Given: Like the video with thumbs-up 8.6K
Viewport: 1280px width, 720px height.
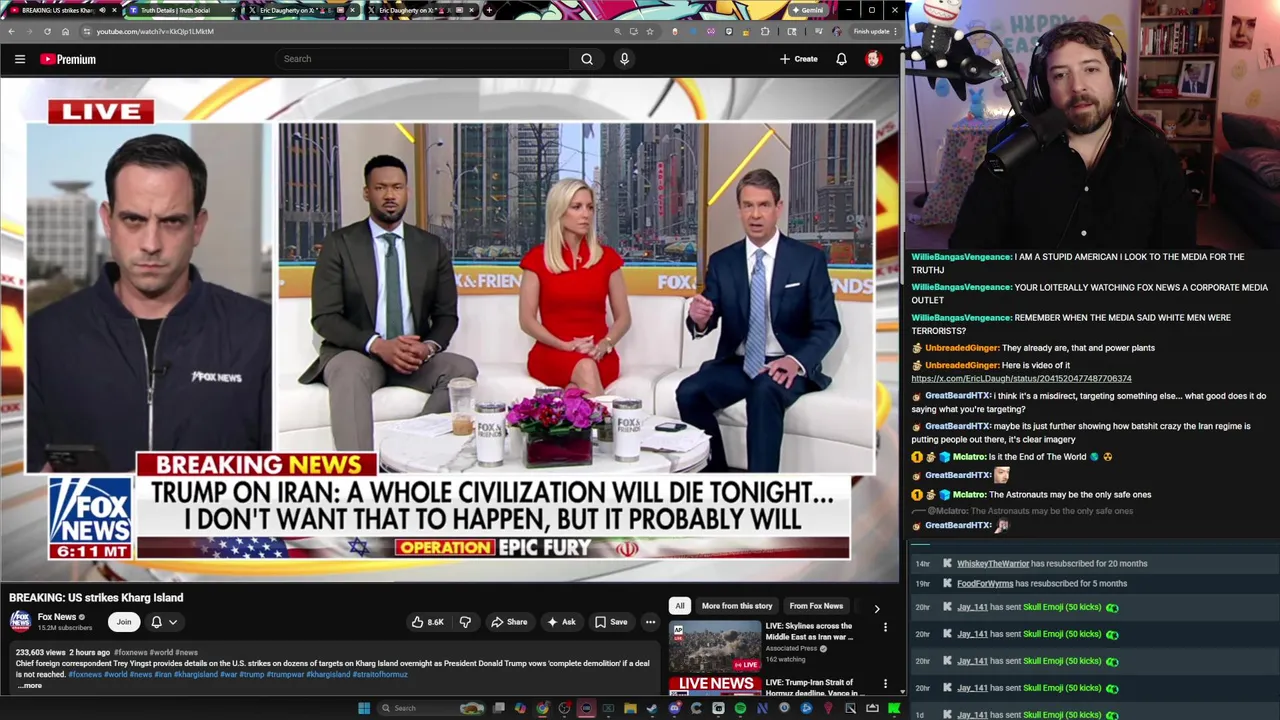Looking at the screenshot, I should coord(427,622).
